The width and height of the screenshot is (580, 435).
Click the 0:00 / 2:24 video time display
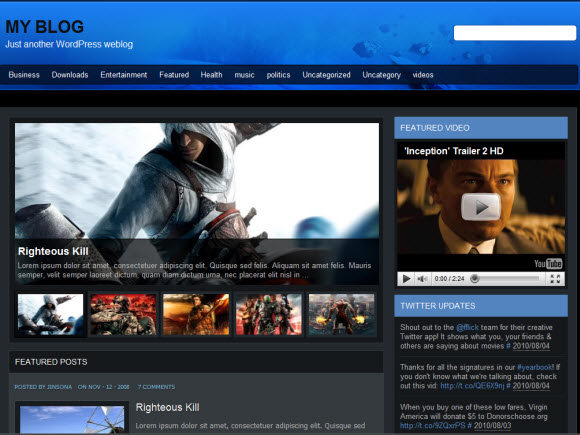[449, 279]
